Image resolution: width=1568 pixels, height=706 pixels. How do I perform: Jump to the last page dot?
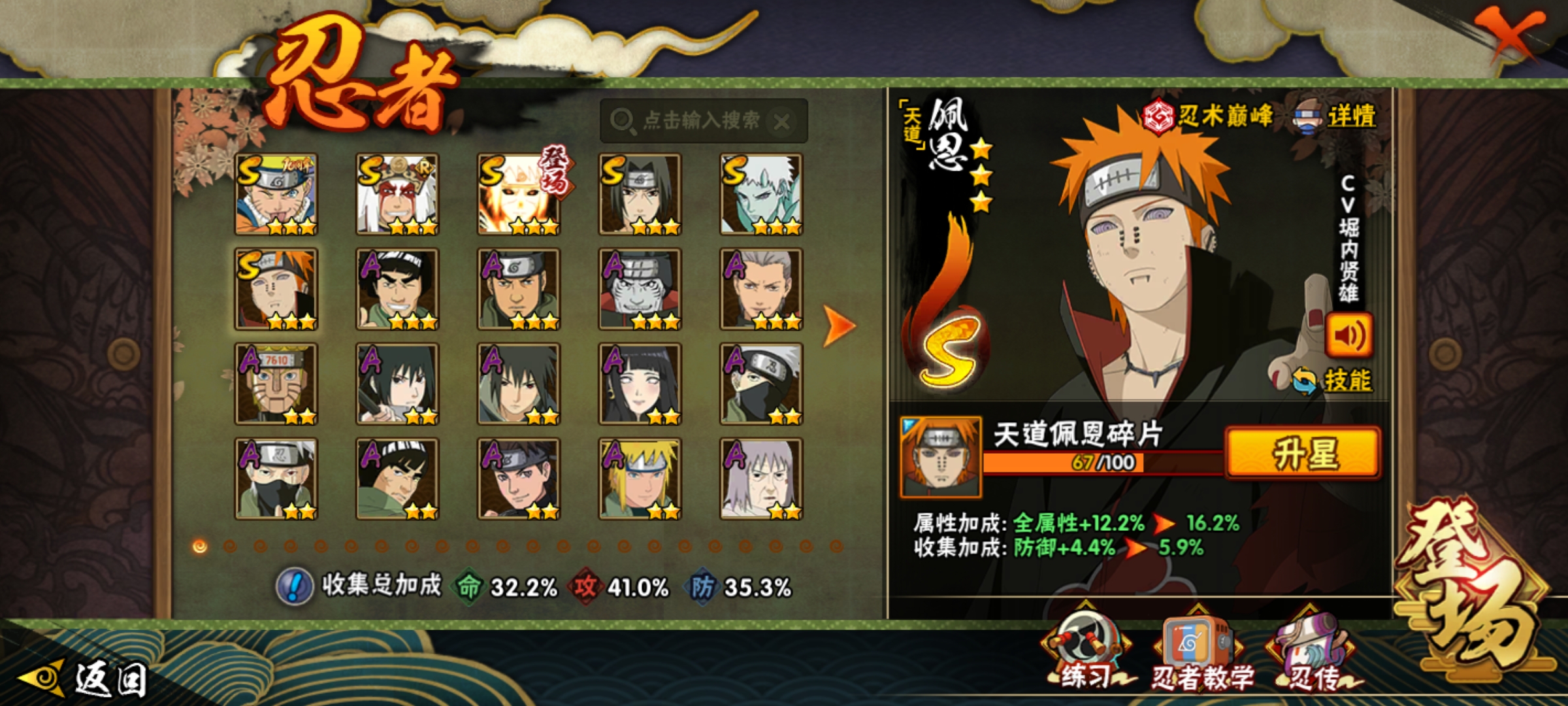[837, 546]
